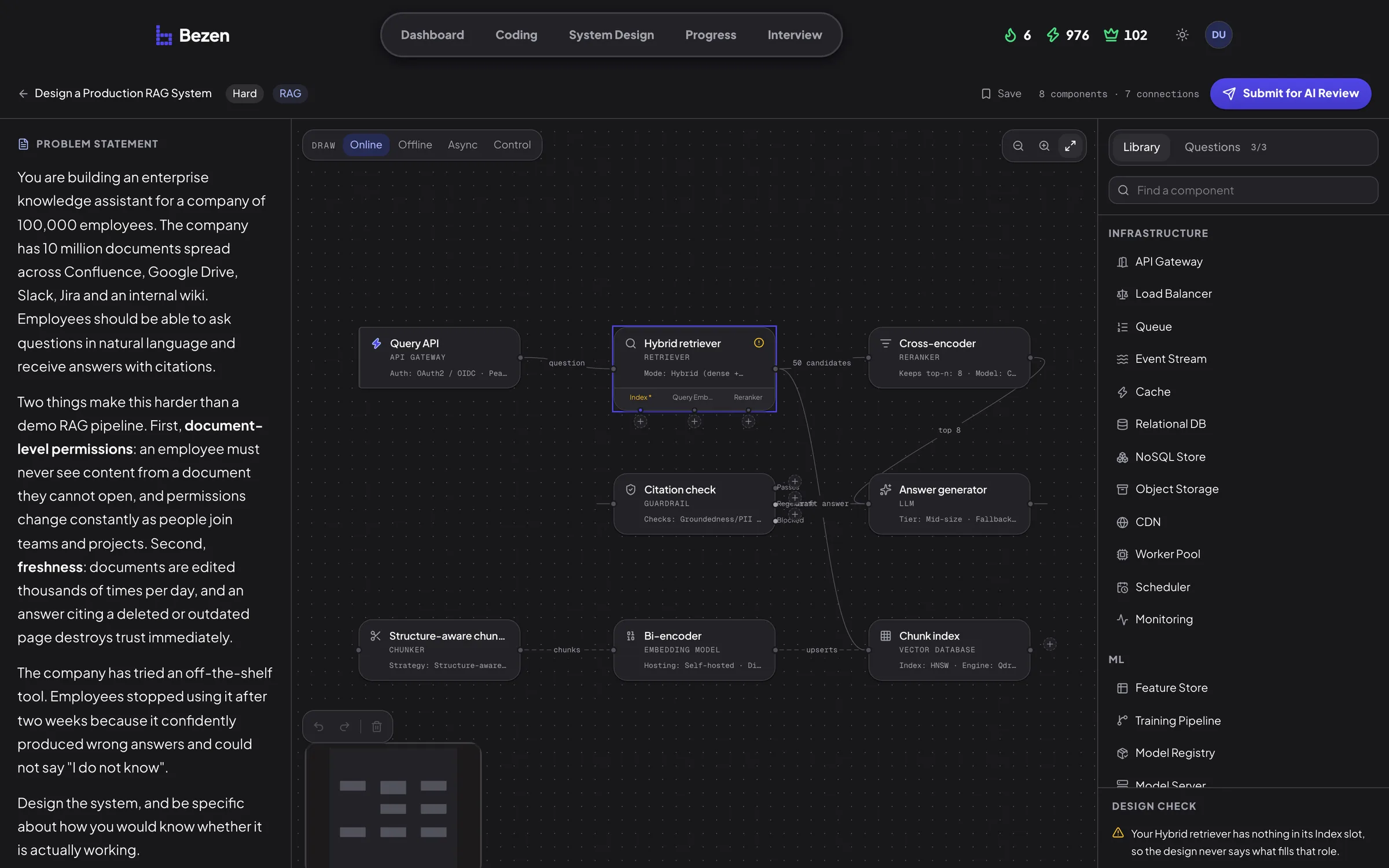Open the Questions tab
Viewport: 1389px width, 868px height.
click(x=1225, y=147)
